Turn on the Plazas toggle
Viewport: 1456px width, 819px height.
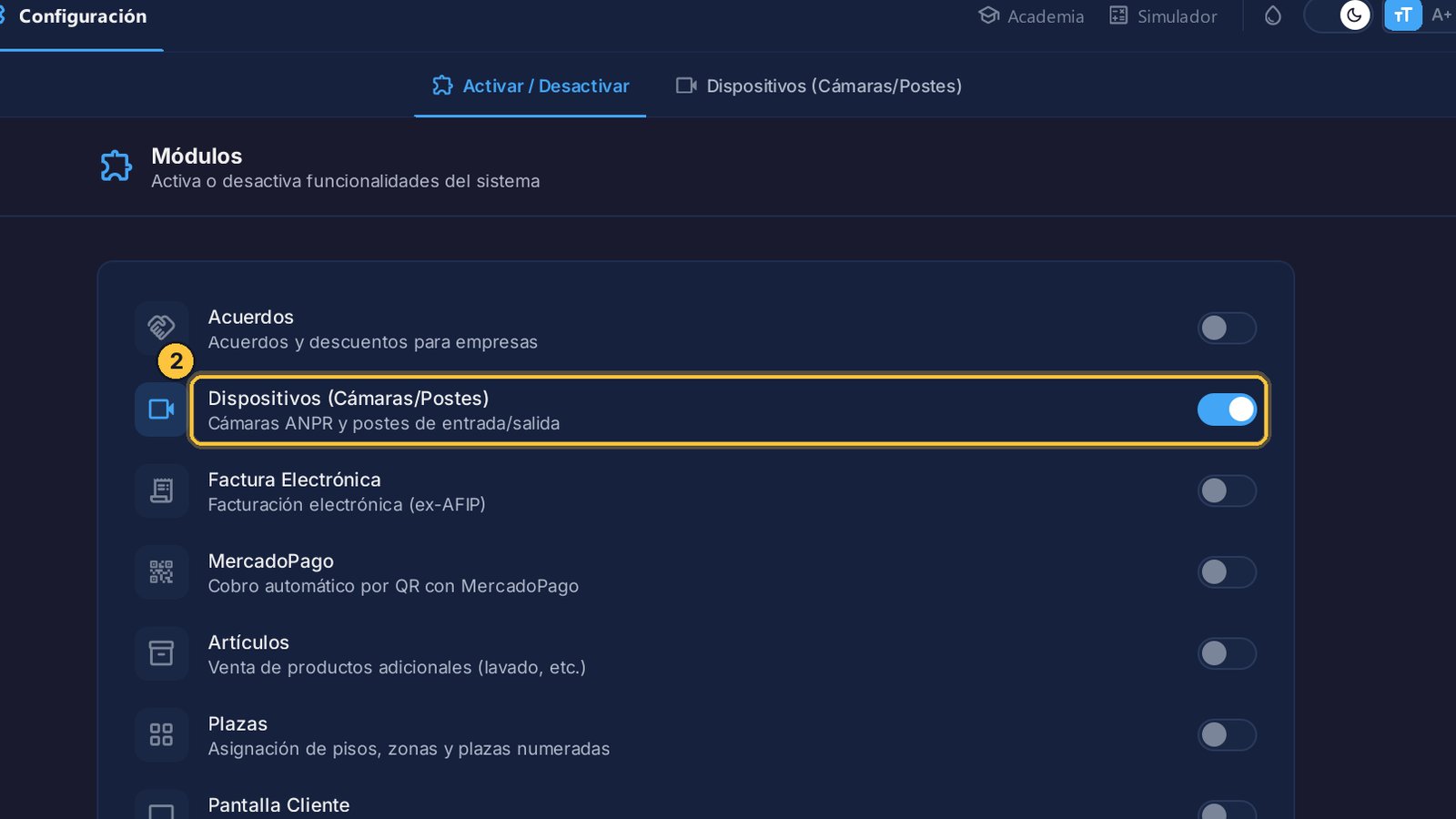click(x=1227, y=734)
